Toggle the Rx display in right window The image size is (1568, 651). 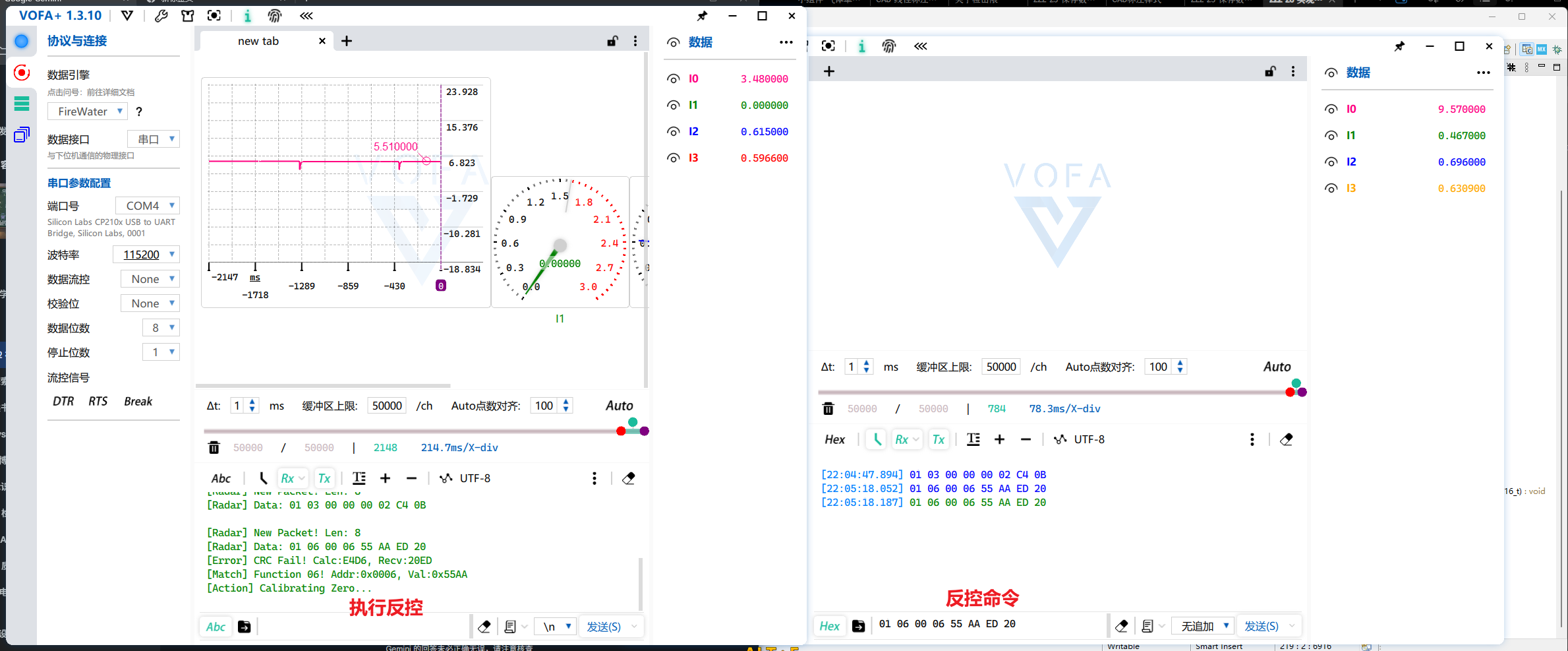point(906,440)
